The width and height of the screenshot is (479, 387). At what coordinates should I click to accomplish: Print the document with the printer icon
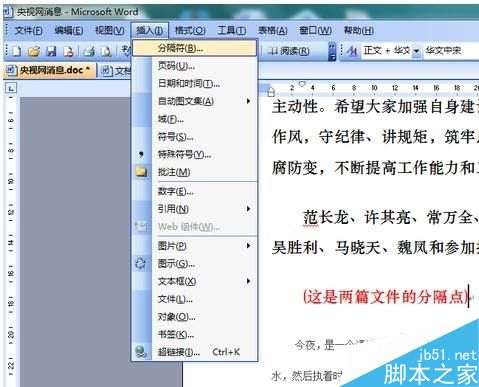(x=89, y=51)
